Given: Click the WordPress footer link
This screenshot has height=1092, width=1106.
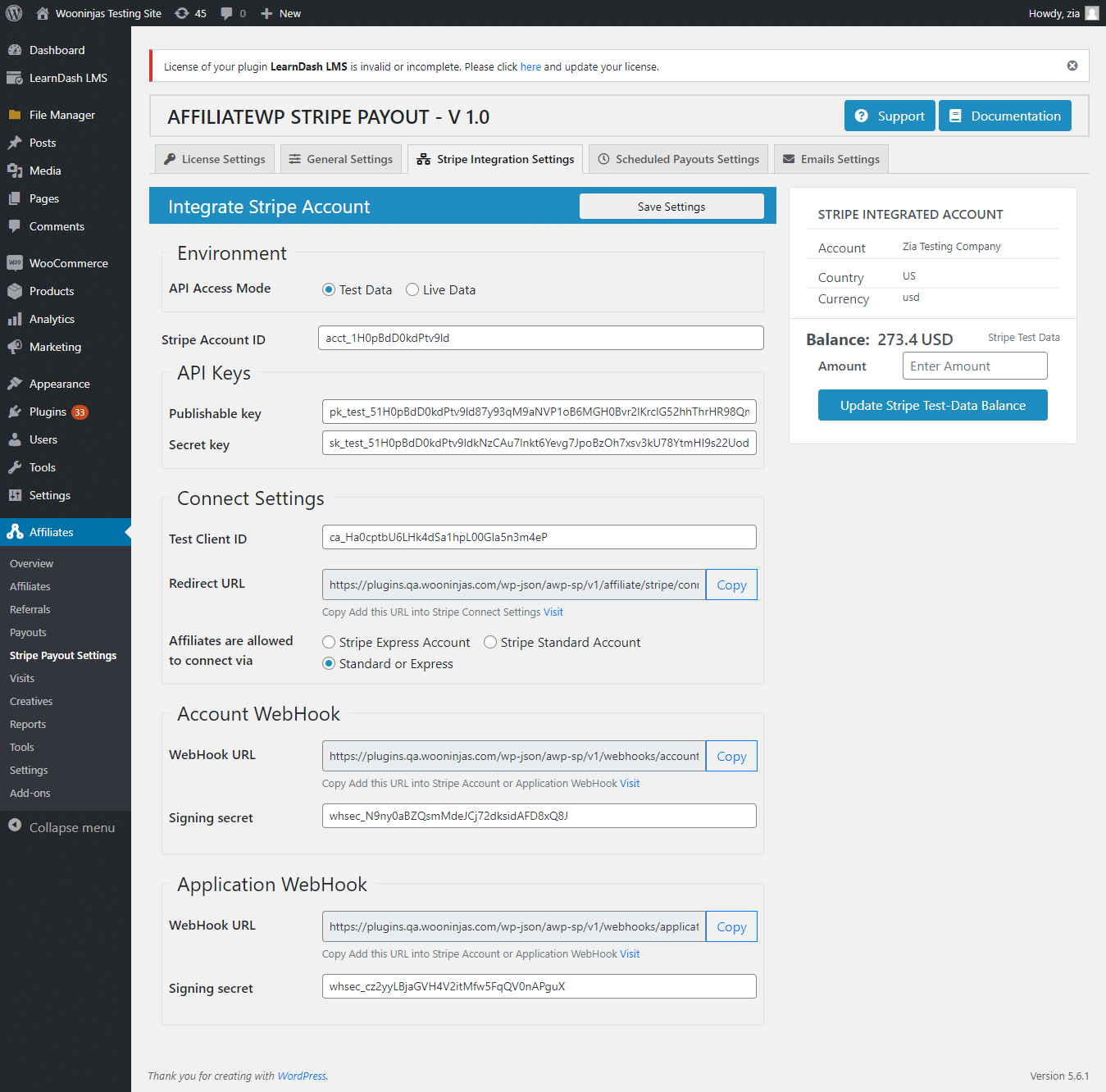Looking at the screenshot, I should click(x=302, y=1076).
